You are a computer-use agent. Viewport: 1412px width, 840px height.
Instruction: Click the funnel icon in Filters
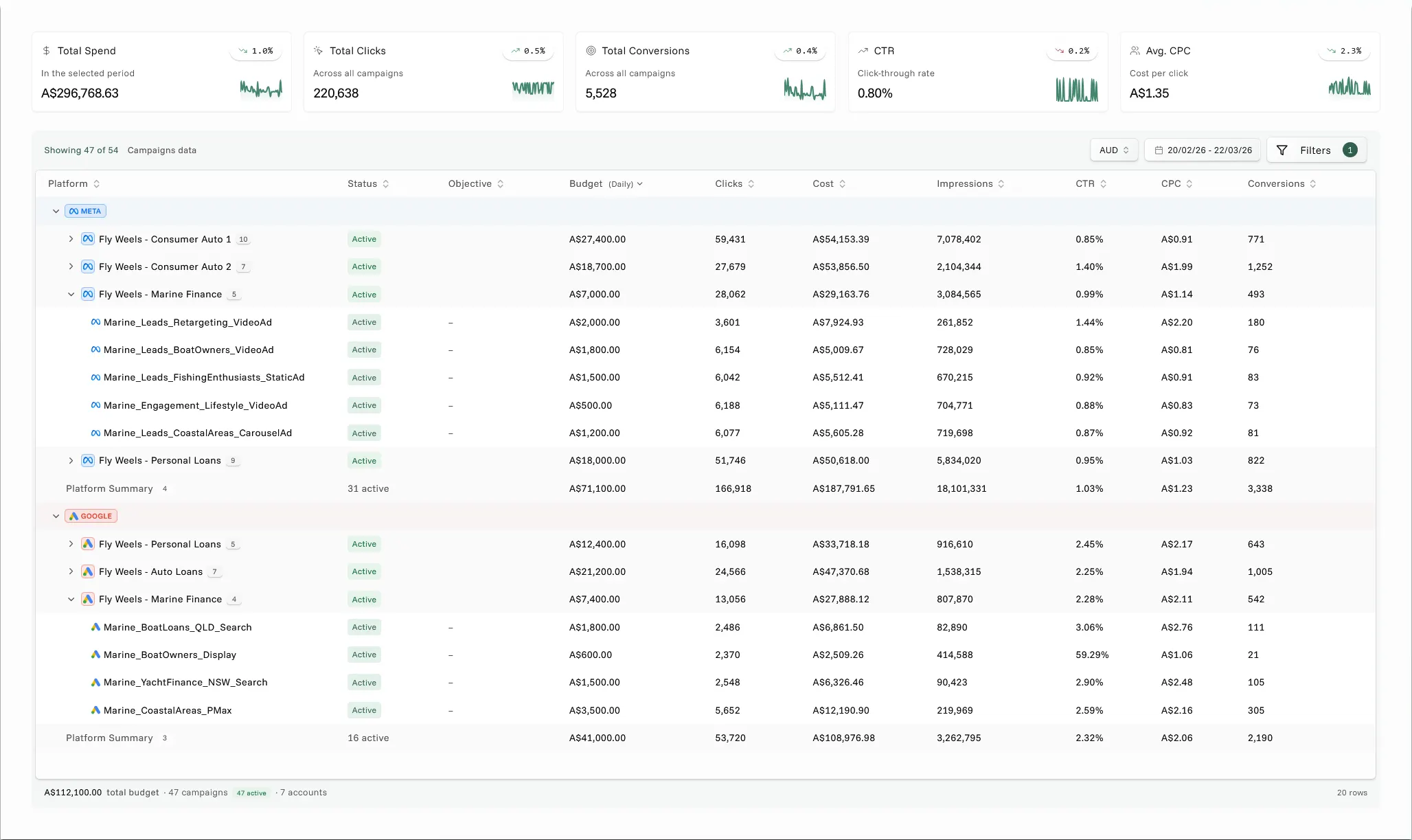(1282, 150)
